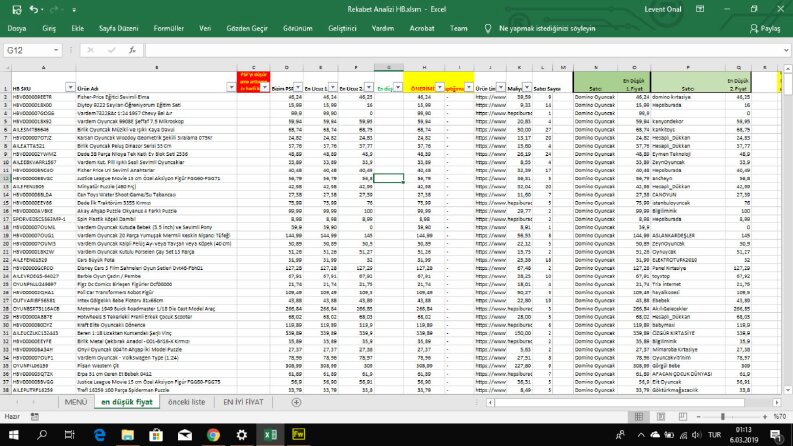Click the Excel icon on taskbar

coord(270,435)
